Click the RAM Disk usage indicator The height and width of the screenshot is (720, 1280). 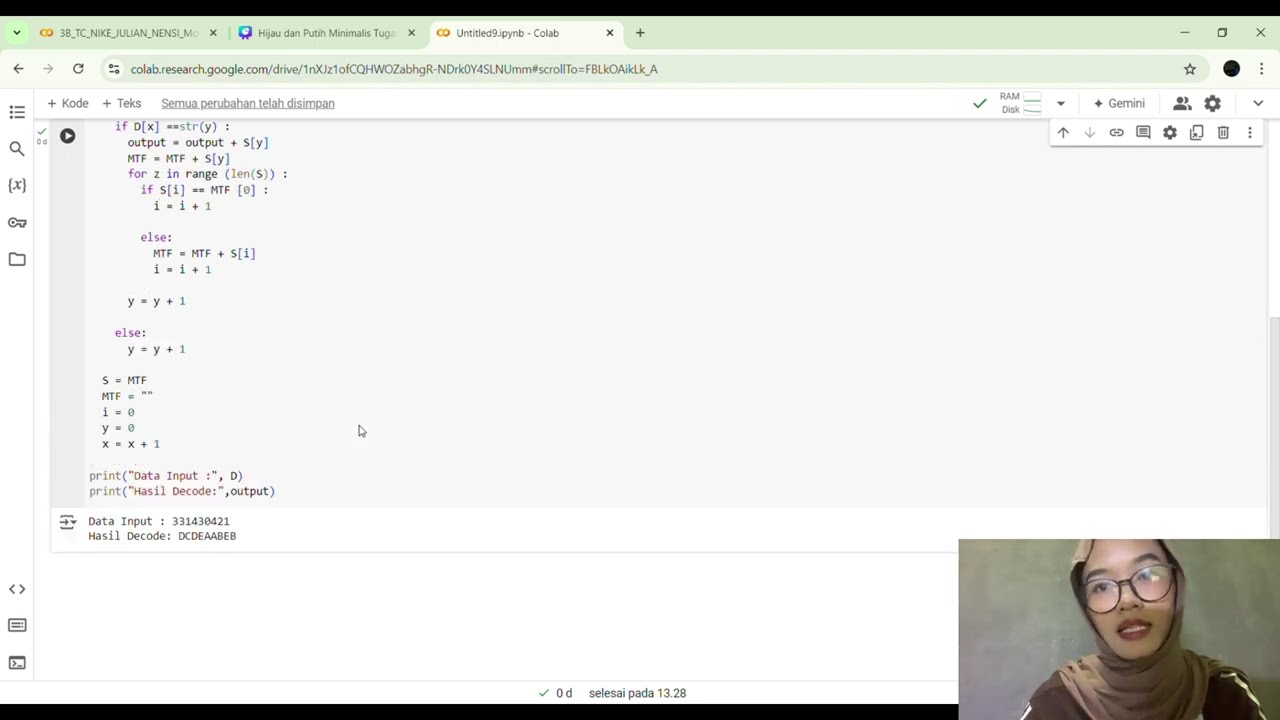pyautogui.click(x=1021, y=103)
